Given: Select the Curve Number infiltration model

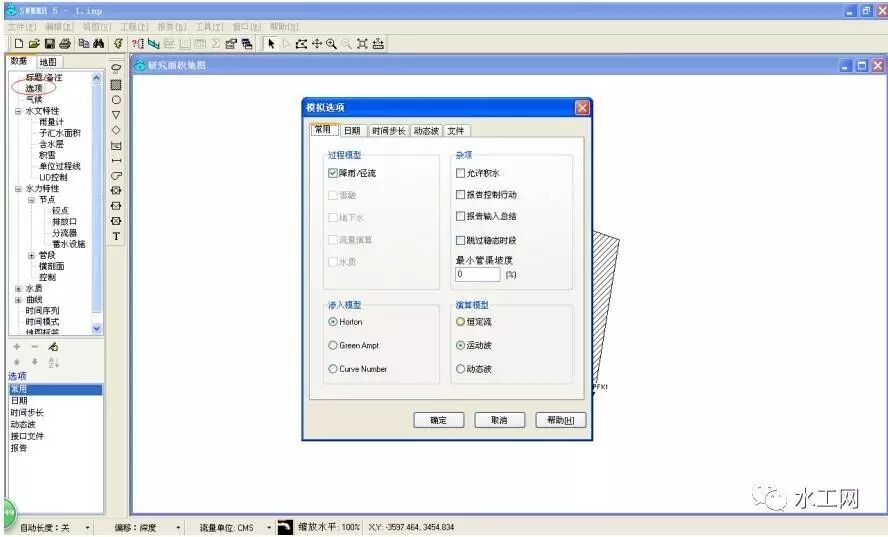Looking at the screenshot, I should (333, 369).
